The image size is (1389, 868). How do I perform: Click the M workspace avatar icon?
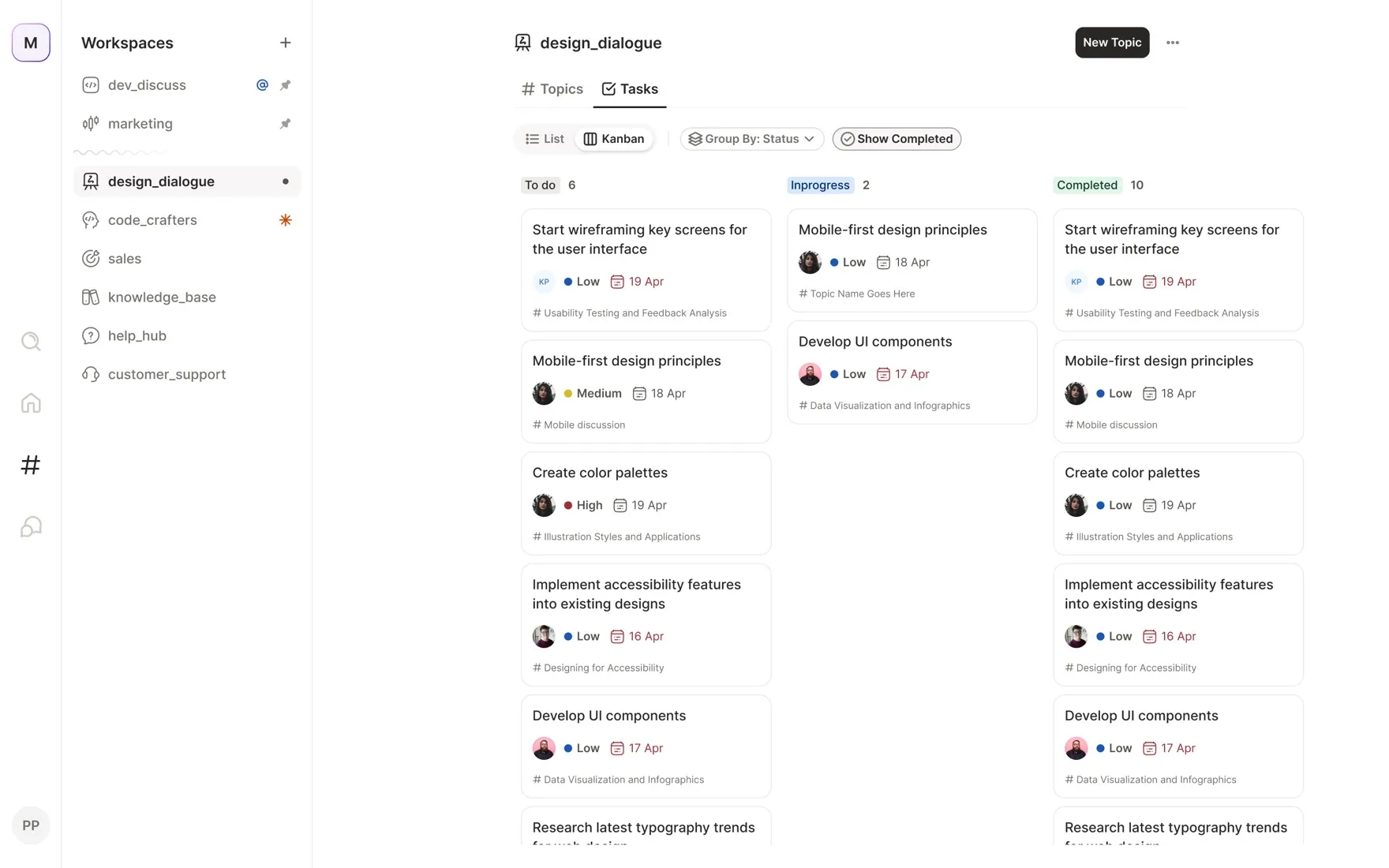click(x=31, y=43)
